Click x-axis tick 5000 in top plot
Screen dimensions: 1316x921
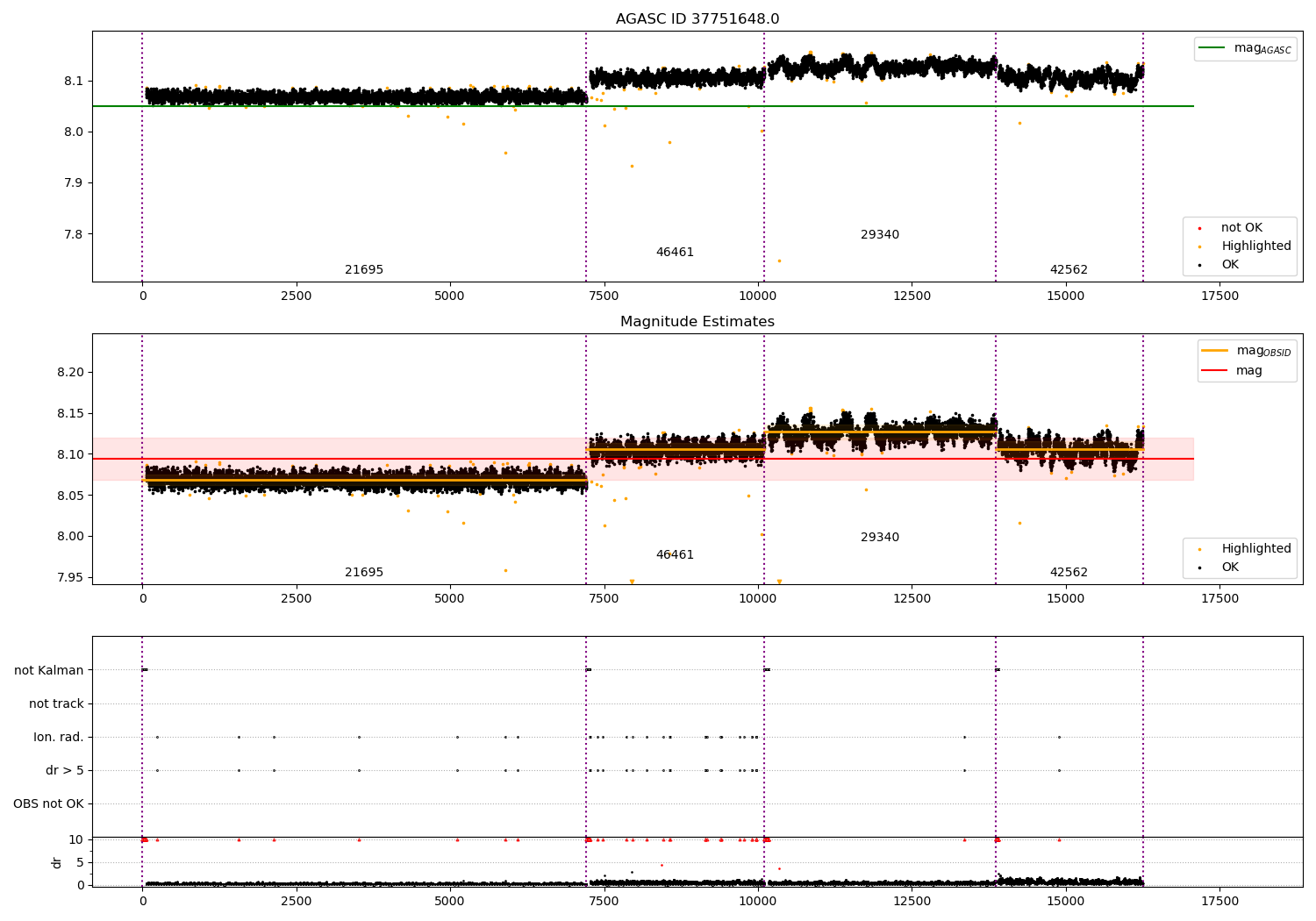pyautogui.click(x=450, y=296)
